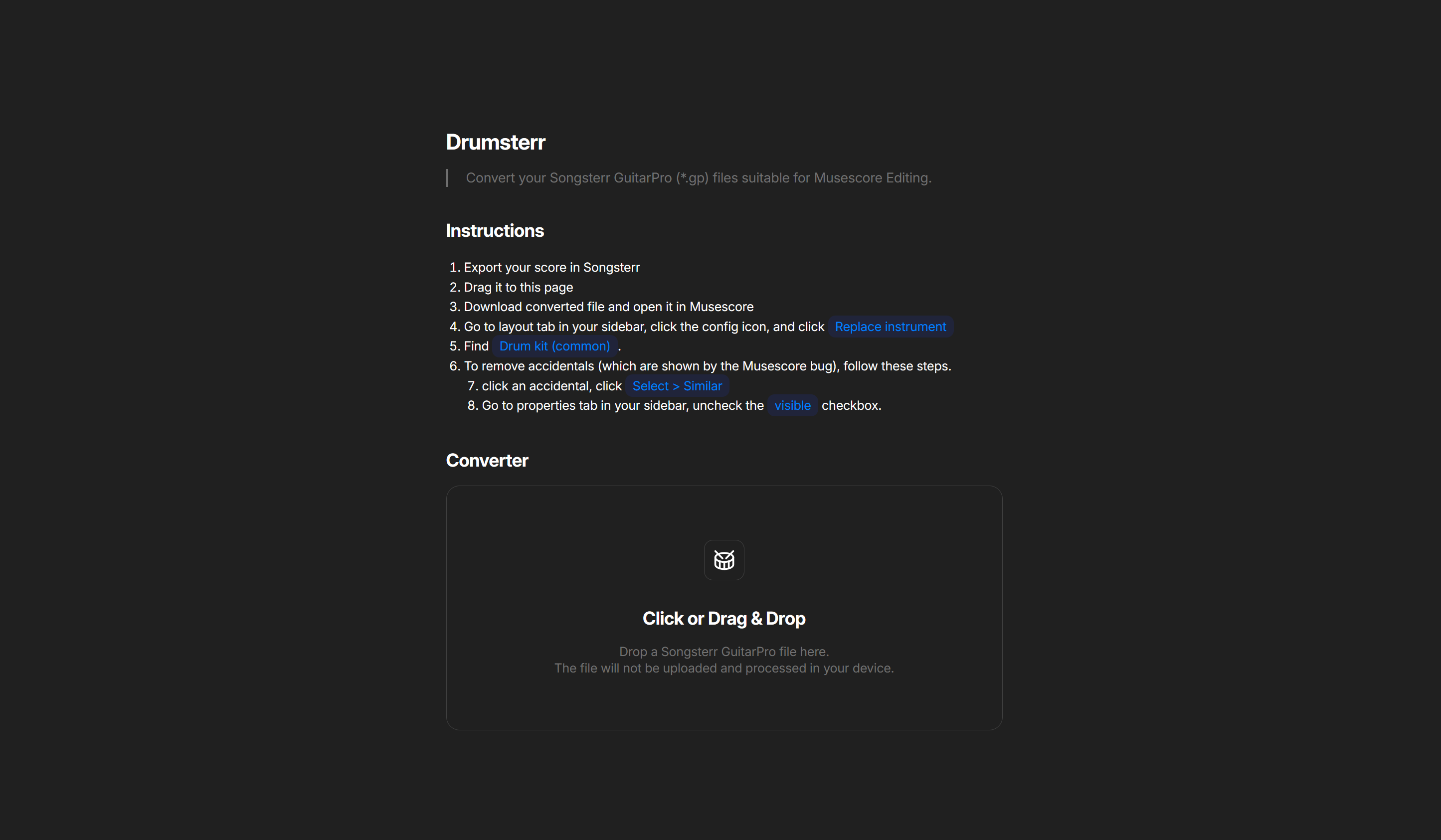Click the quote bar left of the tagline
Viewport: 1441px width, 840px height.
coord(447,178)
